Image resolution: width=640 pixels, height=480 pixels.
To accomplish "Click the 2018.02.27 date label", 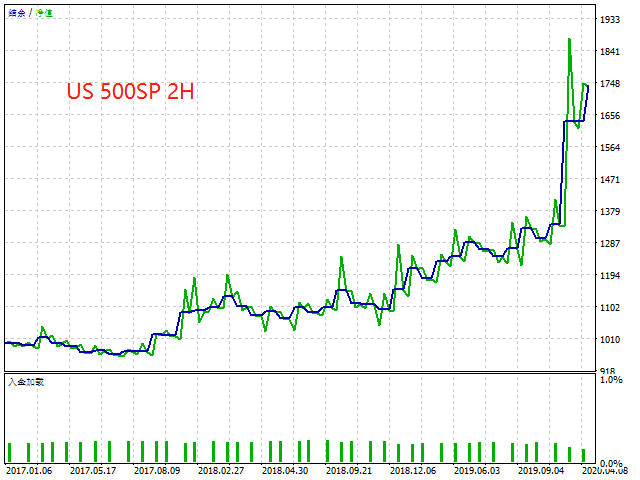I will pyautogui.click(x=221, y=471).
